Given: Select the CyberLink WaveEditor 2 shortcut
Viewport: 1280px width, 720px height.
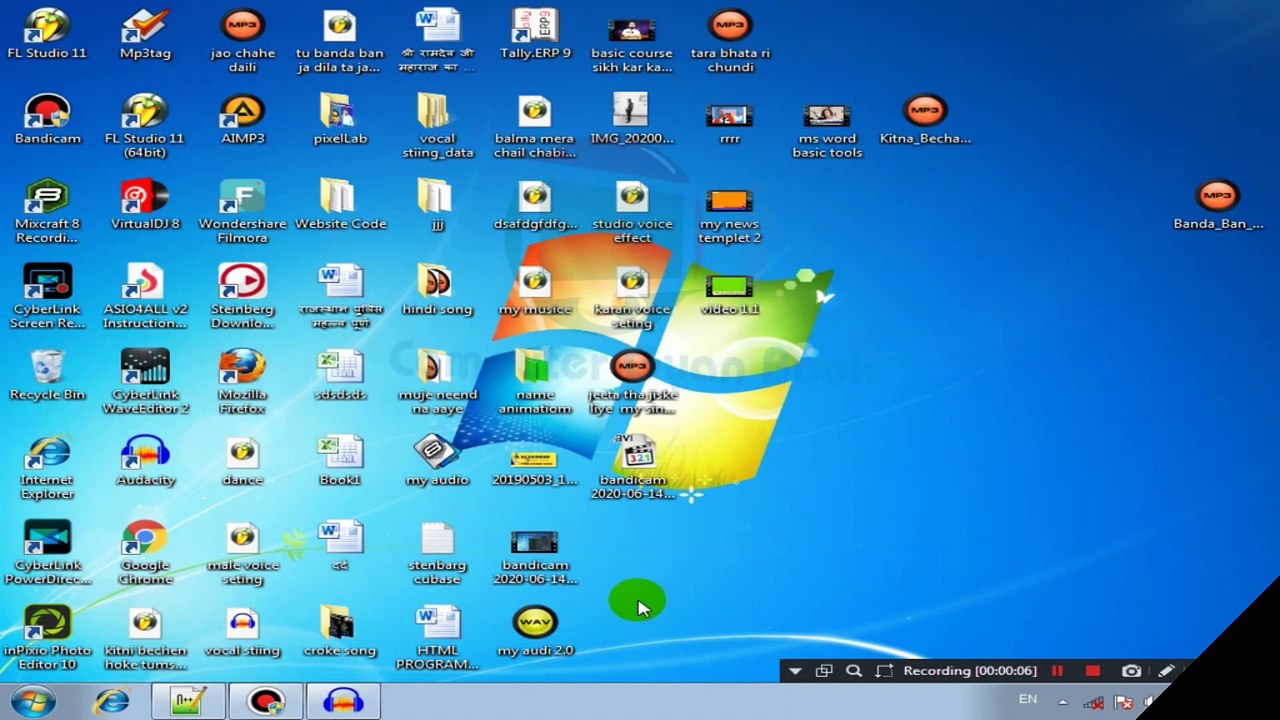Looking at the screenshot, I should point(145,381).
